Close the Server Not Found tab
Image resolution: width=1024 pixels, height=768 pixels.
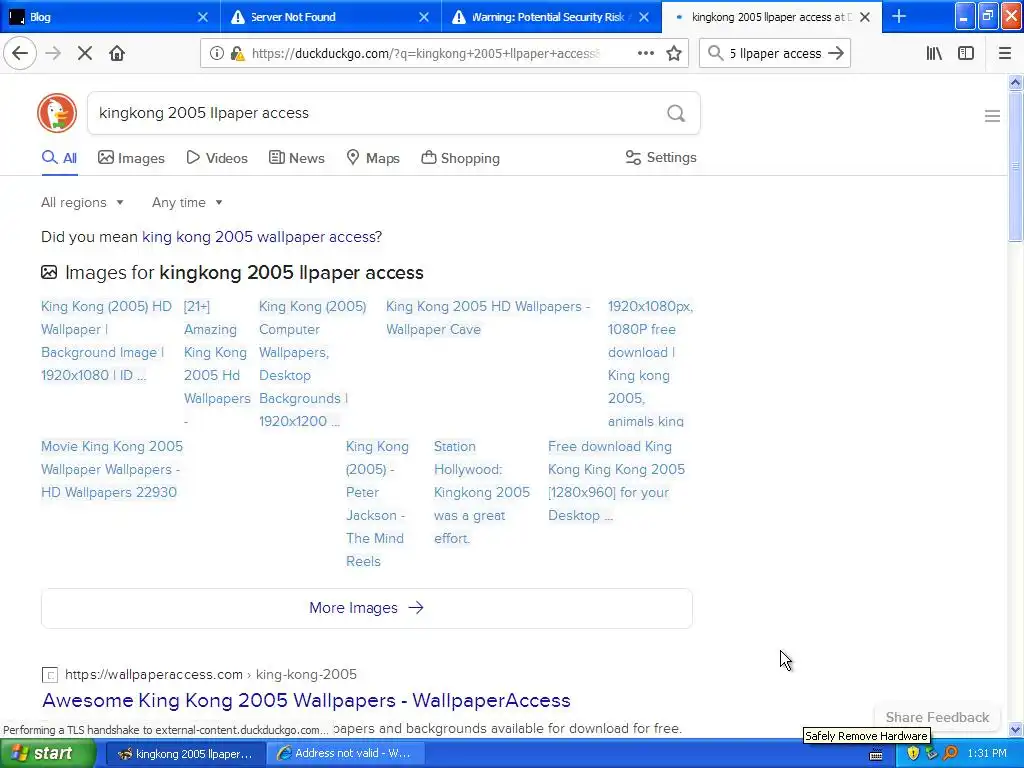coord(424,17)
